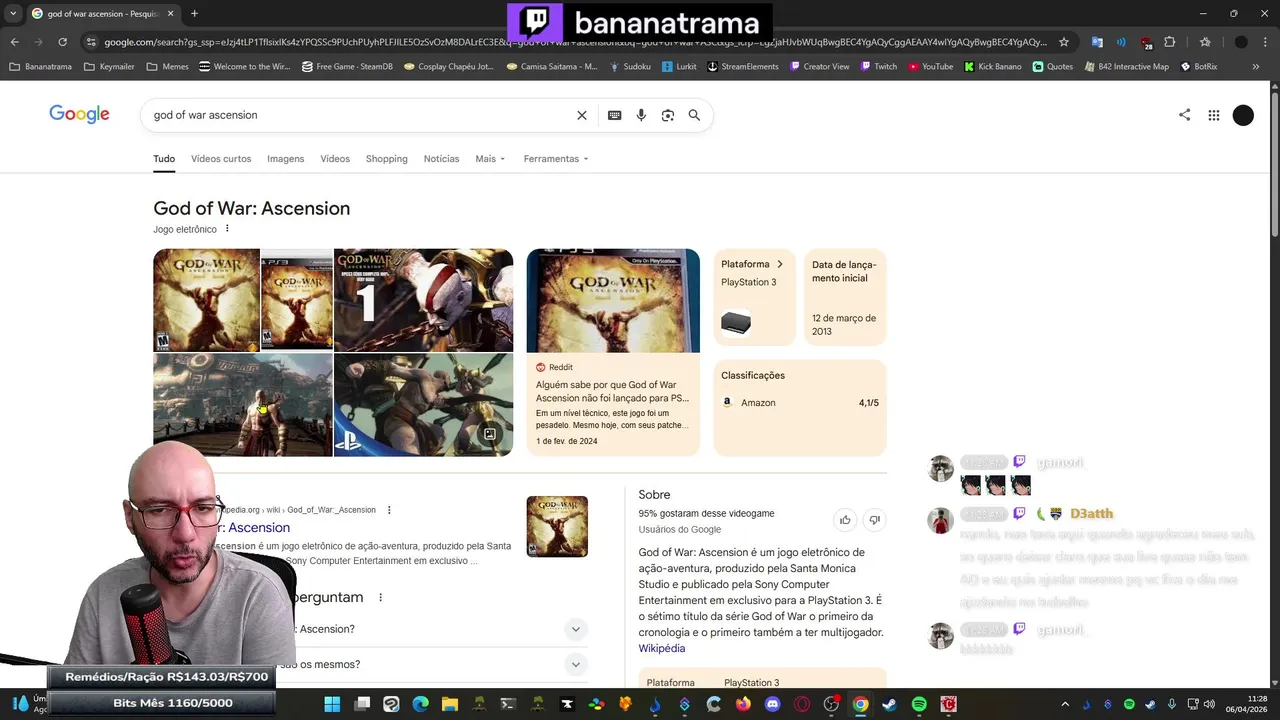The width and height of the screenshot is (1280, 720).
Task: Open the B42 Interactive Map bookmark
Action: [1125, 66]
